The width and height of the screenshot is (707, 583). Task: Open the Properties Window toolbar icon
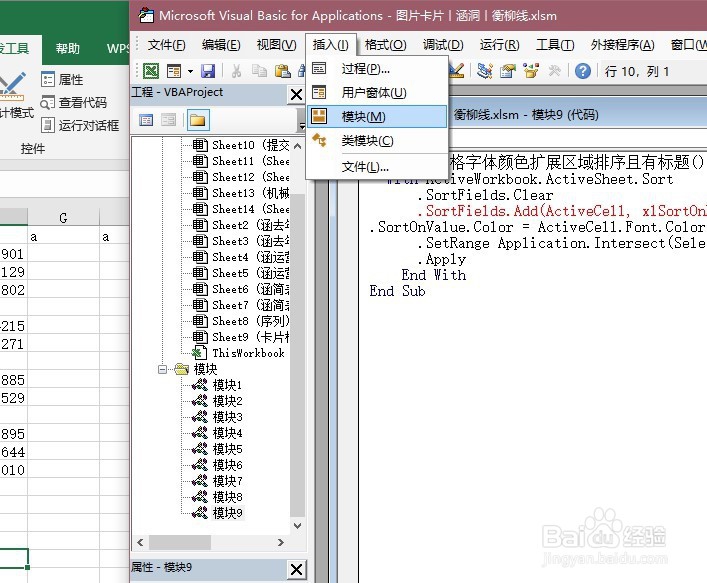tap(508, 71)
